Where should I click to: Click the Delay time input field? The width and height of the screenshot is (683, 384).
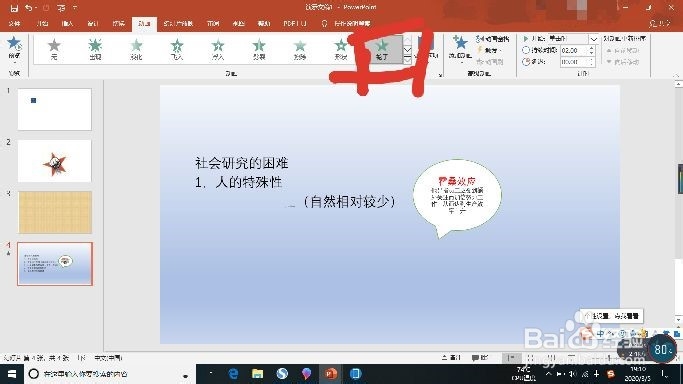(573, 62)
